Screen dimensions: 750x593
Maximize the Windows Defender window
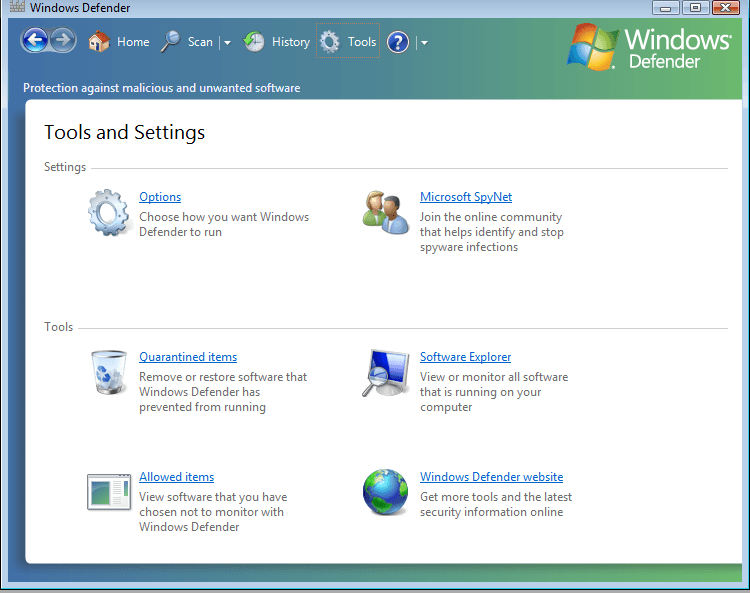695,8
